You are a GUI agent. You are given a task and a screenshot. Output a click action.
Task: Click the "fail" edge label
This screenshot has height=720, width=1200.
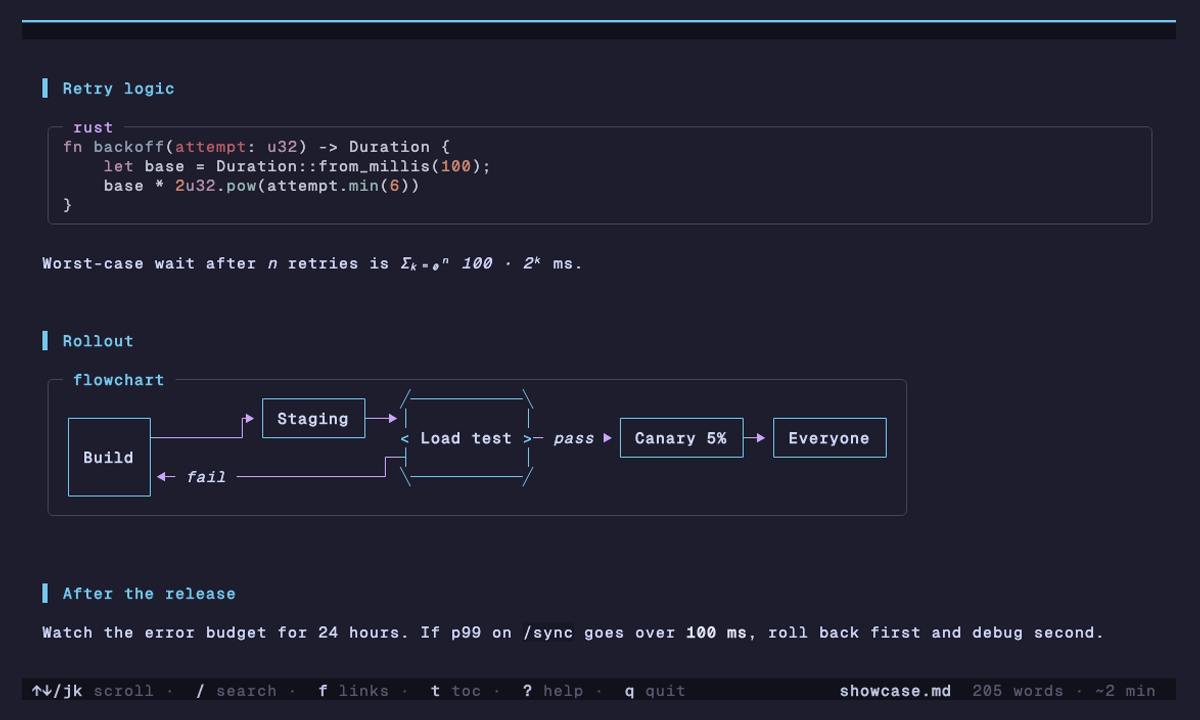click(x=206, y=477)
